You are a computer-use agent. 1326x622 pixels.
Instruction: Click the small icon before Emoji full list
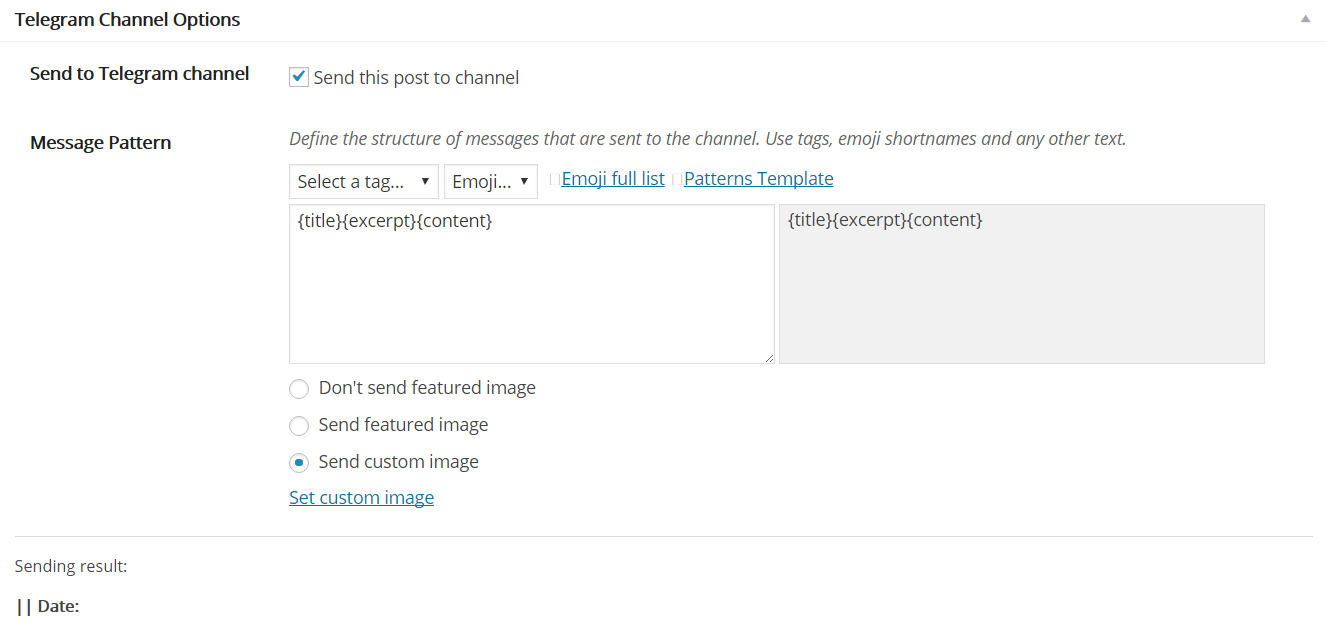tap(555, 180)
